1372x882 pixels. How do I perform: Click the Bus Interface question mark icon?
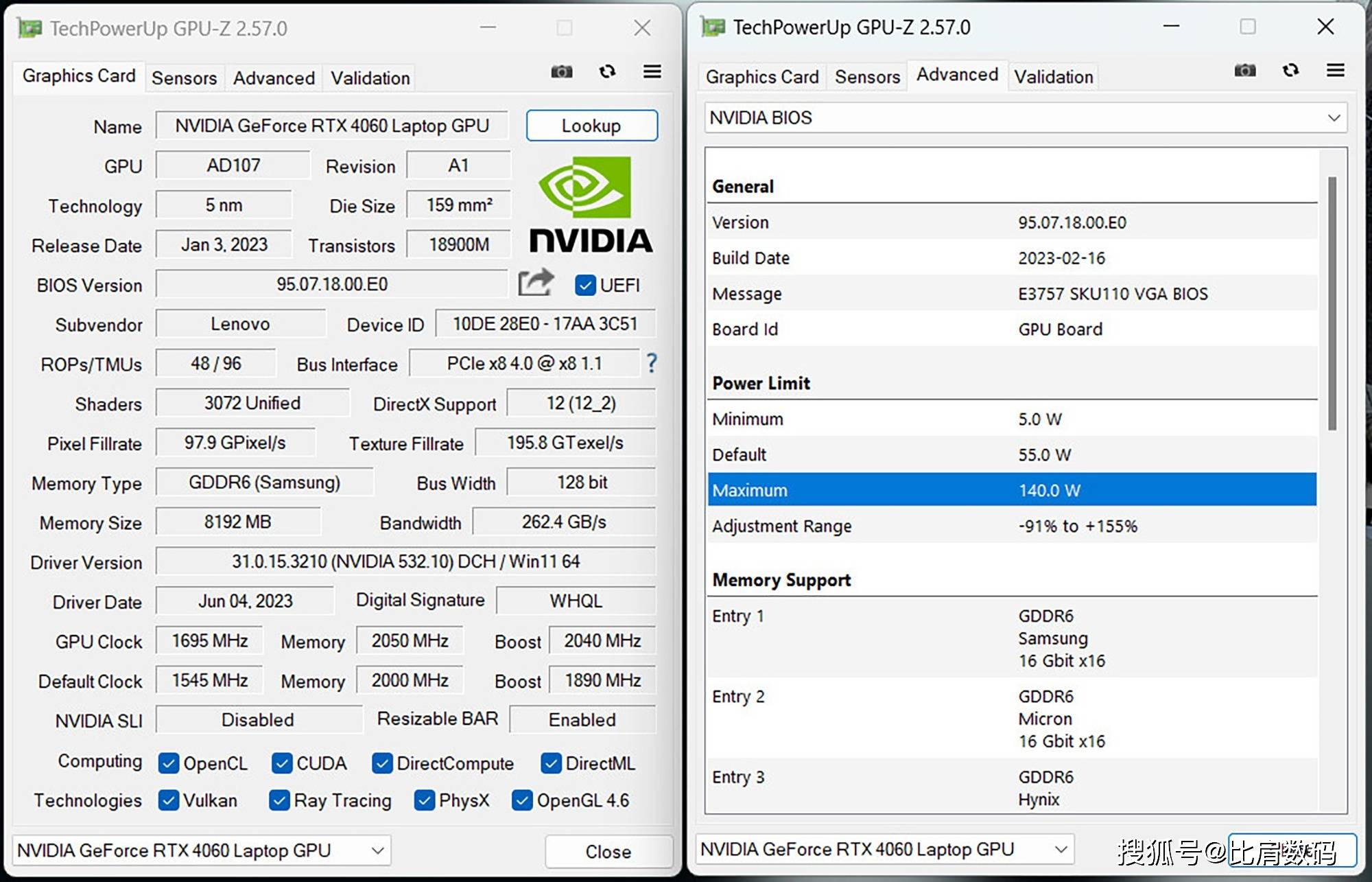coord(651,363)
